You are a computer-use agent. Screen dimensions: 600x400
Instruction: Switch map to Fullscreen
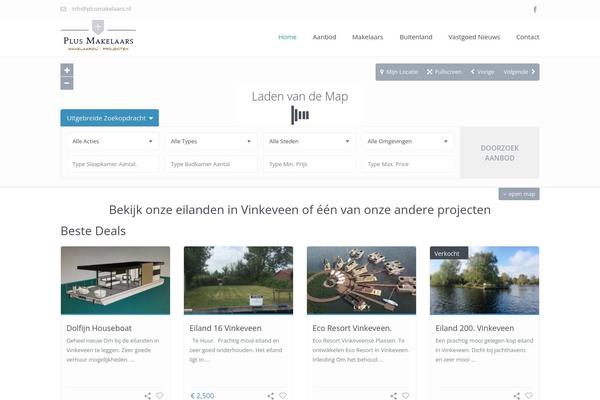point(444,72)
